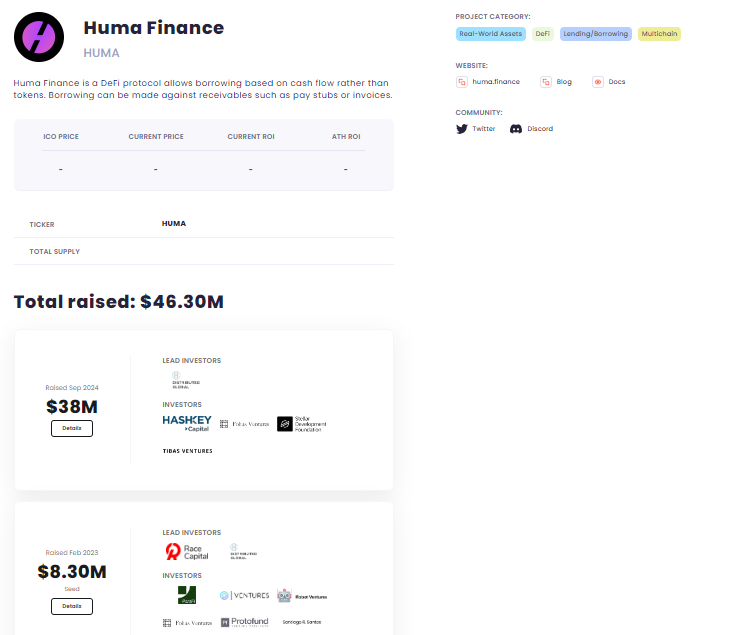Open the huma.finance website link icon
The image size is (742, 635).
point(462,82)
